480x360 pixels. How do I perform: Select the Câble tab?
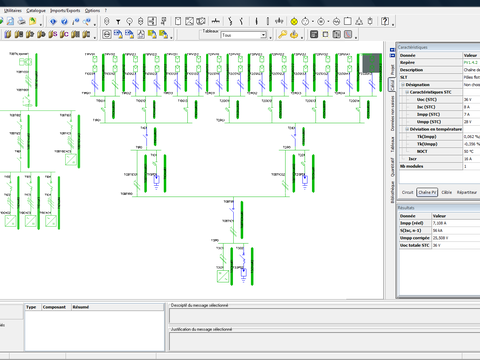[447, 192]
